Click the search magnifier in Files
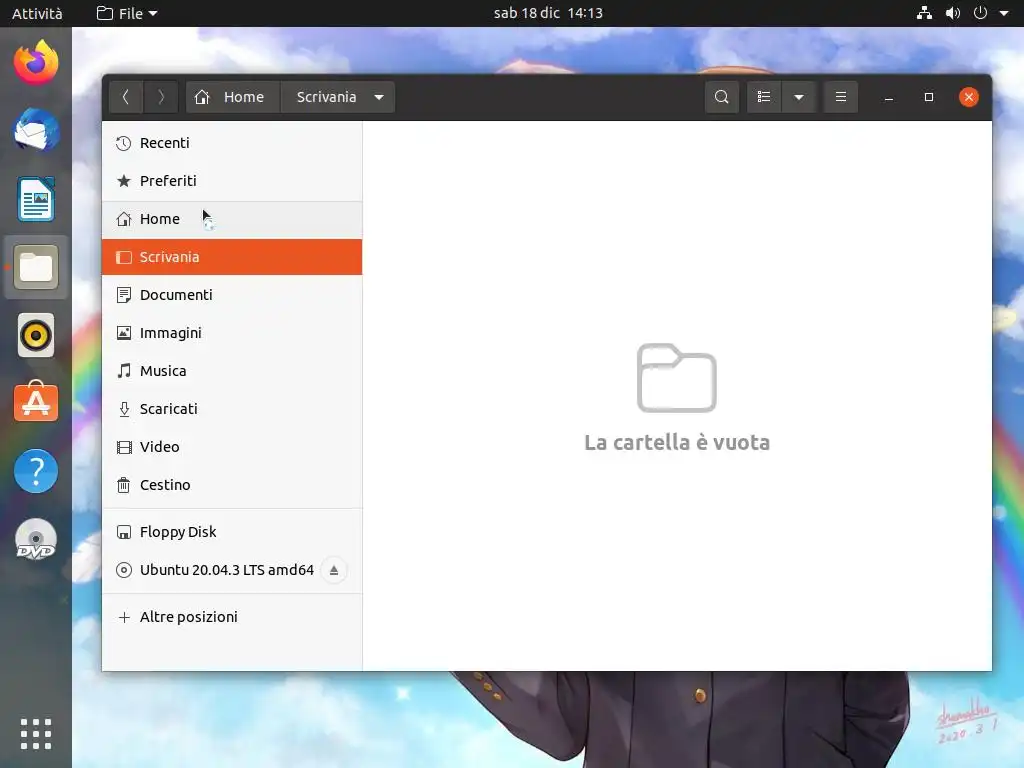 [x=722, y=97]
